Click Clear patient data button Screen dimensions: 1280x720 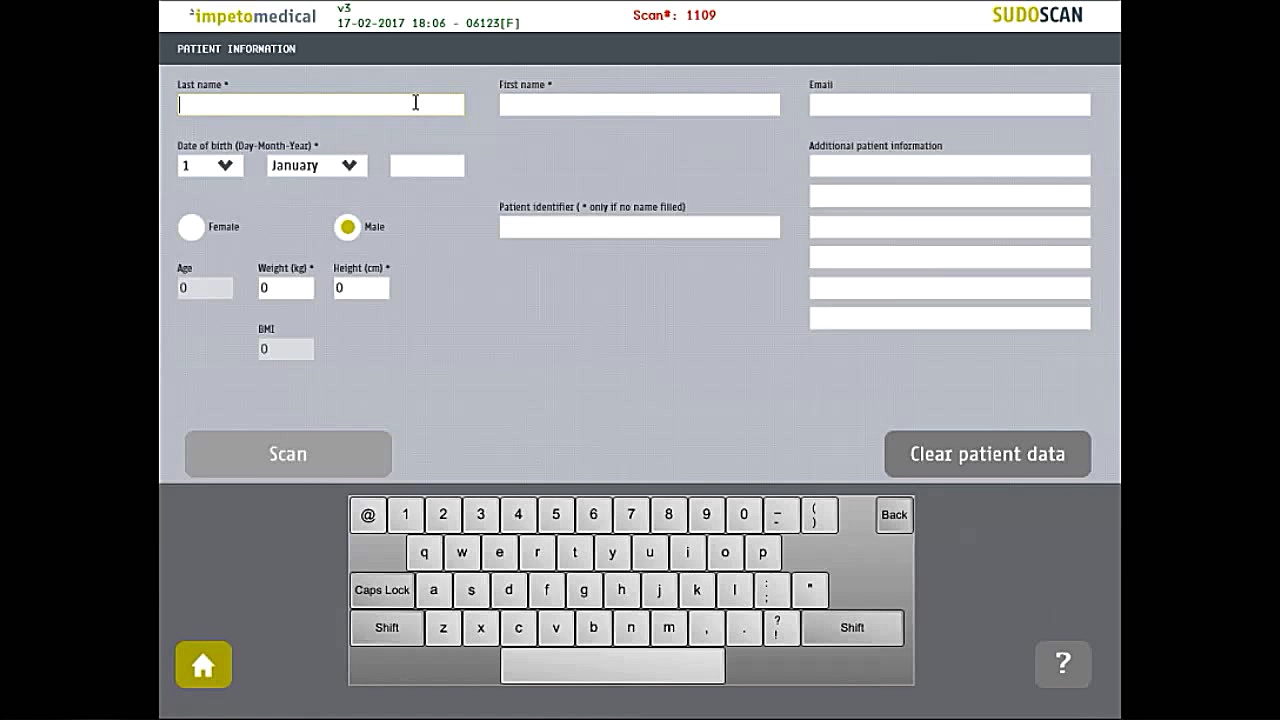[x=988, y=454]
